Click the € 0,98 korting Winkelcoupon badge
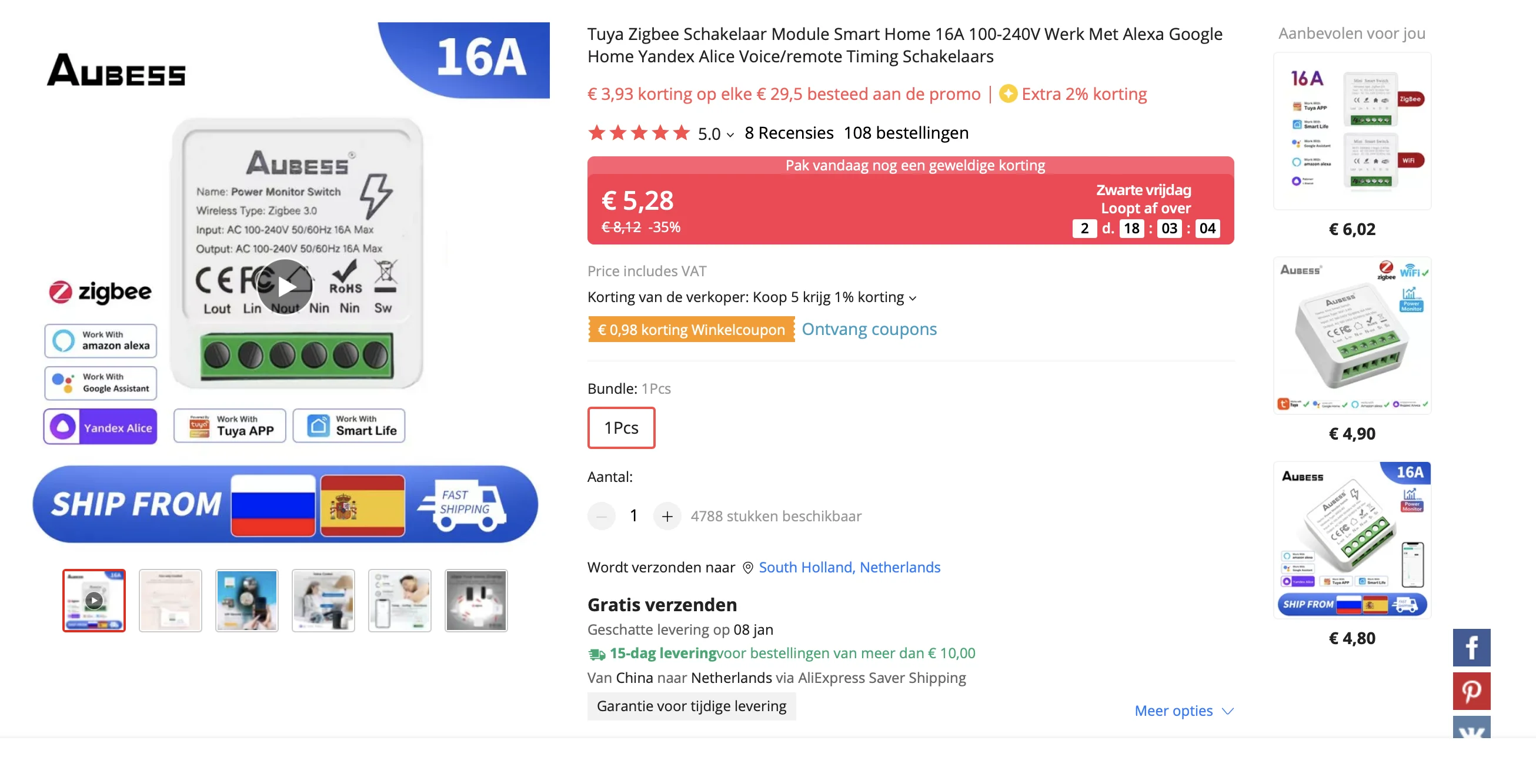Screen dimensions: 1536x784 click(691, 330)
